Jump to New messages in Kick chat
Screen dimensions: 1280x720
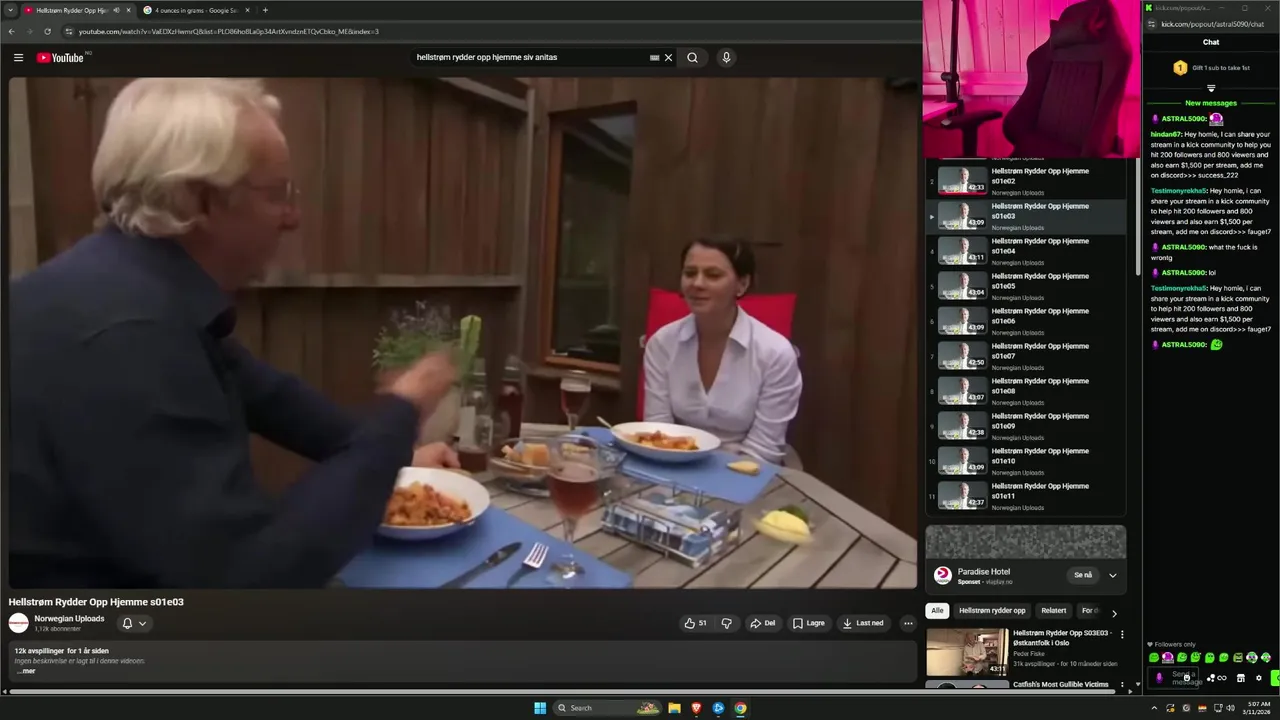coord(1211,103)
